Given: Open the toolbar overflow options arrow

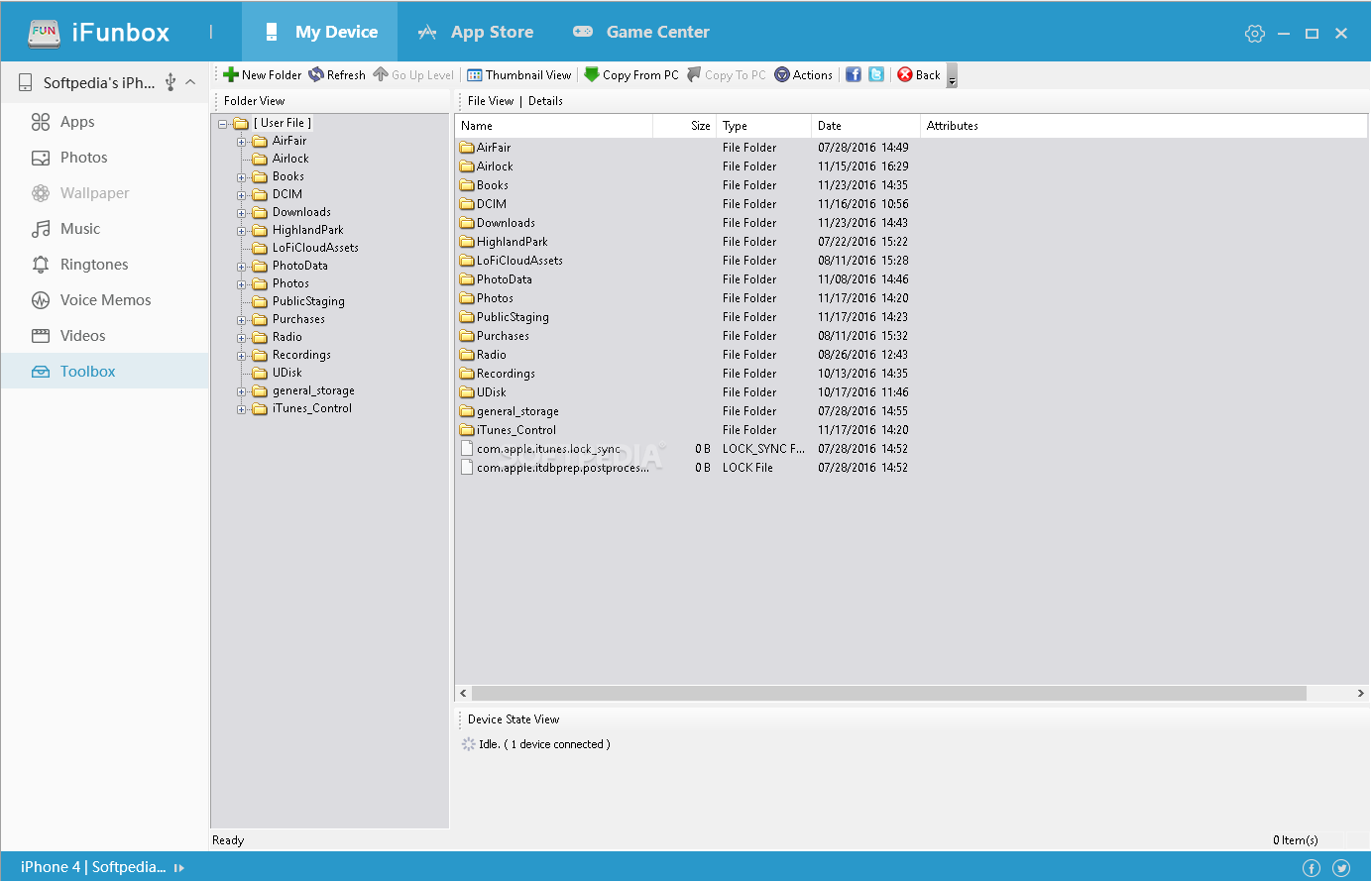Looking at the screenshot, I should tap(952, 76).
